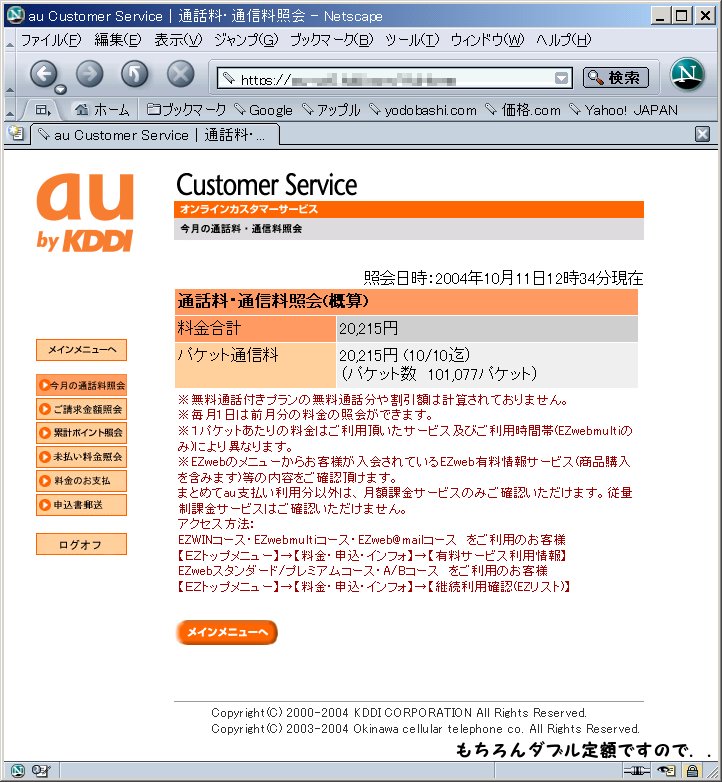Screen dimensions: 722x782
Task: Click the Navigator icon in status bar
Action: 17,771
